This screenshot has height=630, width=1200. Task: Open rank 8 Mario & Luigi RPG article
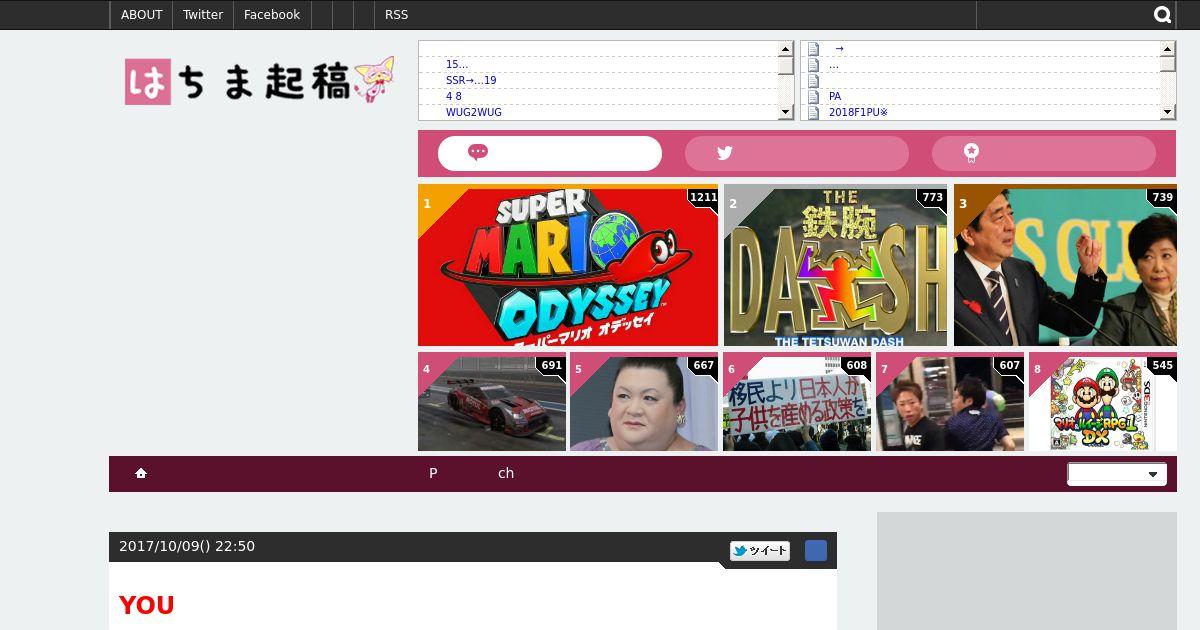click(x=1103, y=401)
